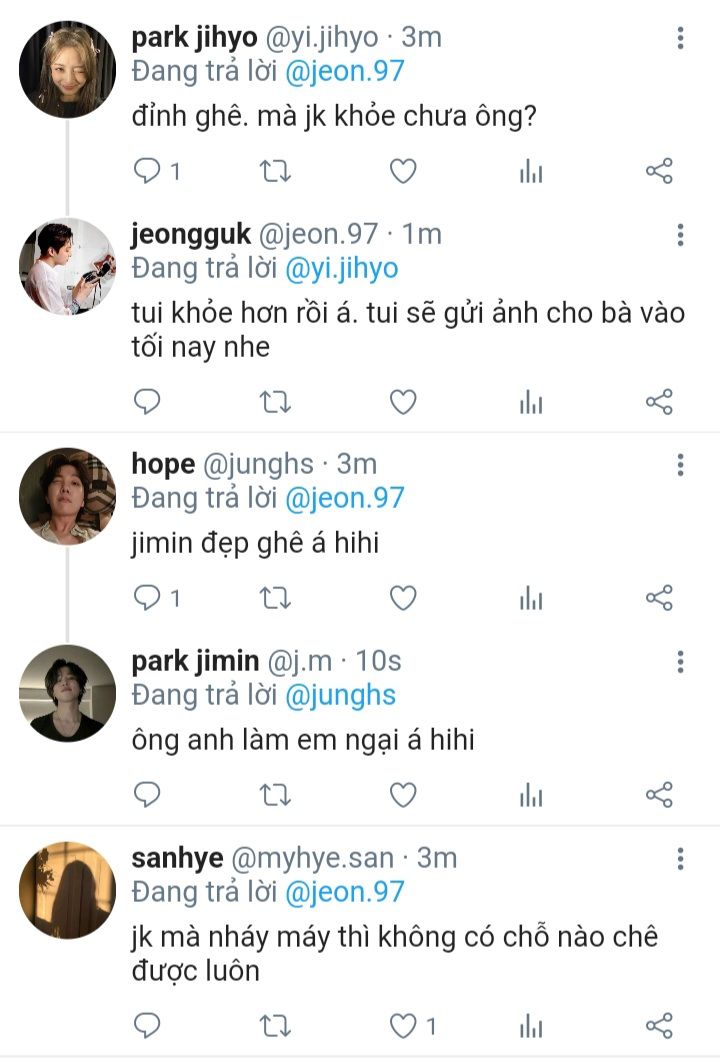
Task: Open more options for park jihyo's tweet
Action: pyautogui.click(x=680, y=39)
